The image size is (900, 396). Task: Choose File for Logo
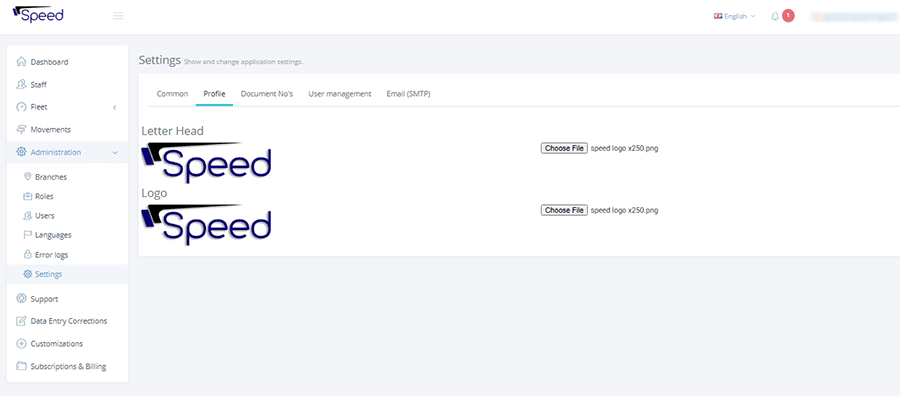tap(564, 210)
